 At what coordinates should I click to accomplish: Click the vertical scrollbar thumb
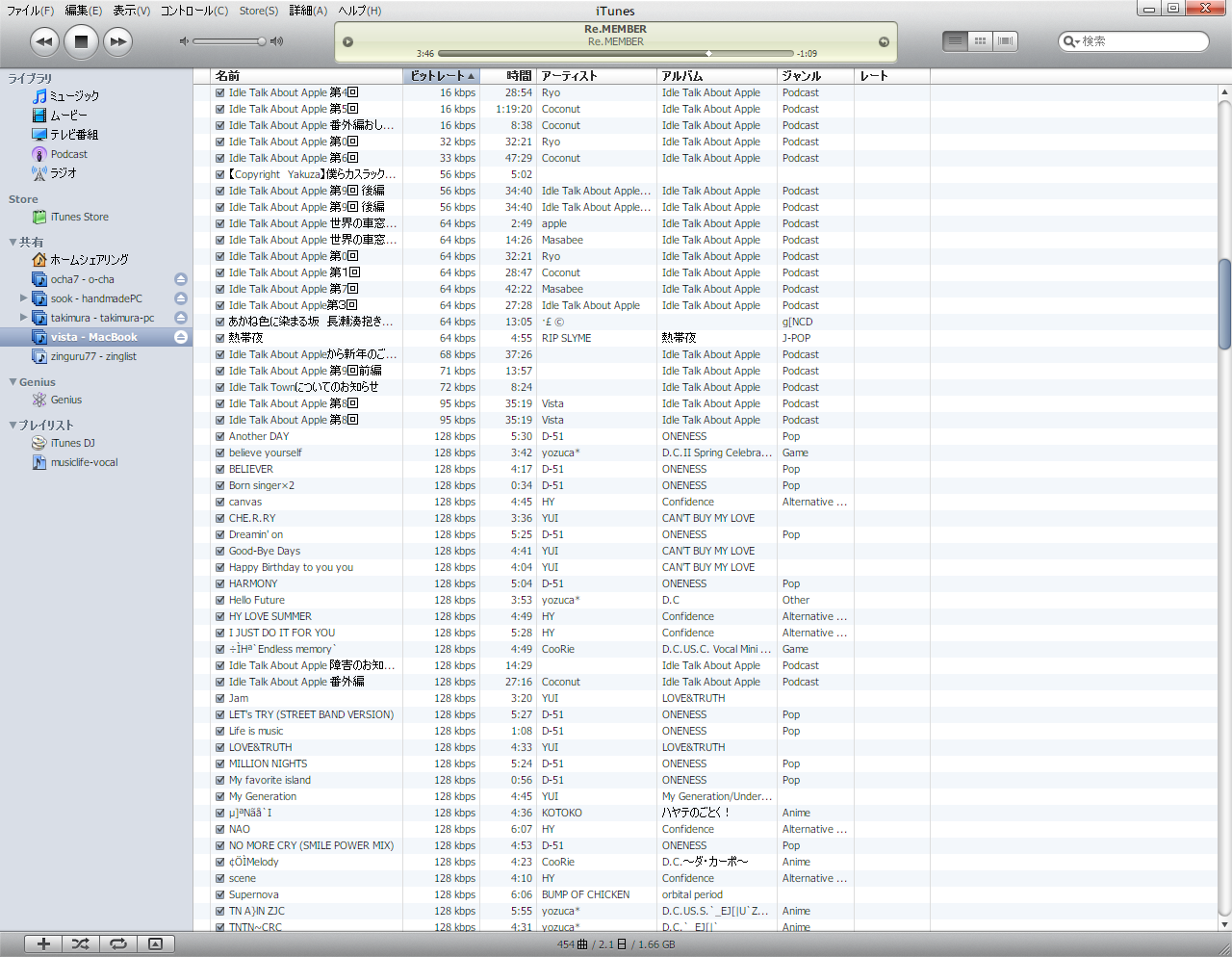pos(1224,304)
